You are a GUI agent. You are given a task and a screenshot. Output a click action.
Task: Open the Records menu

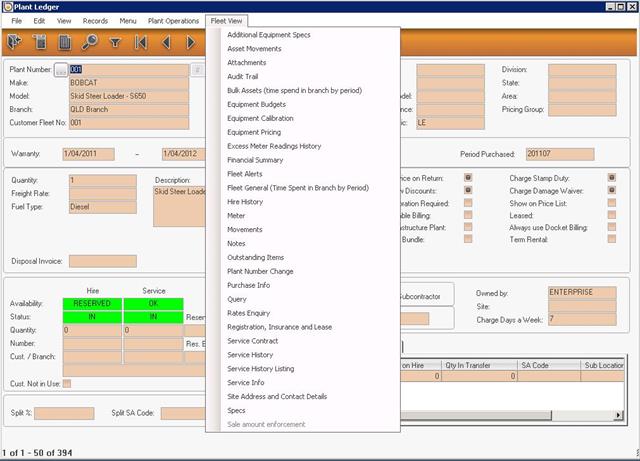click(x=95, y=20)
